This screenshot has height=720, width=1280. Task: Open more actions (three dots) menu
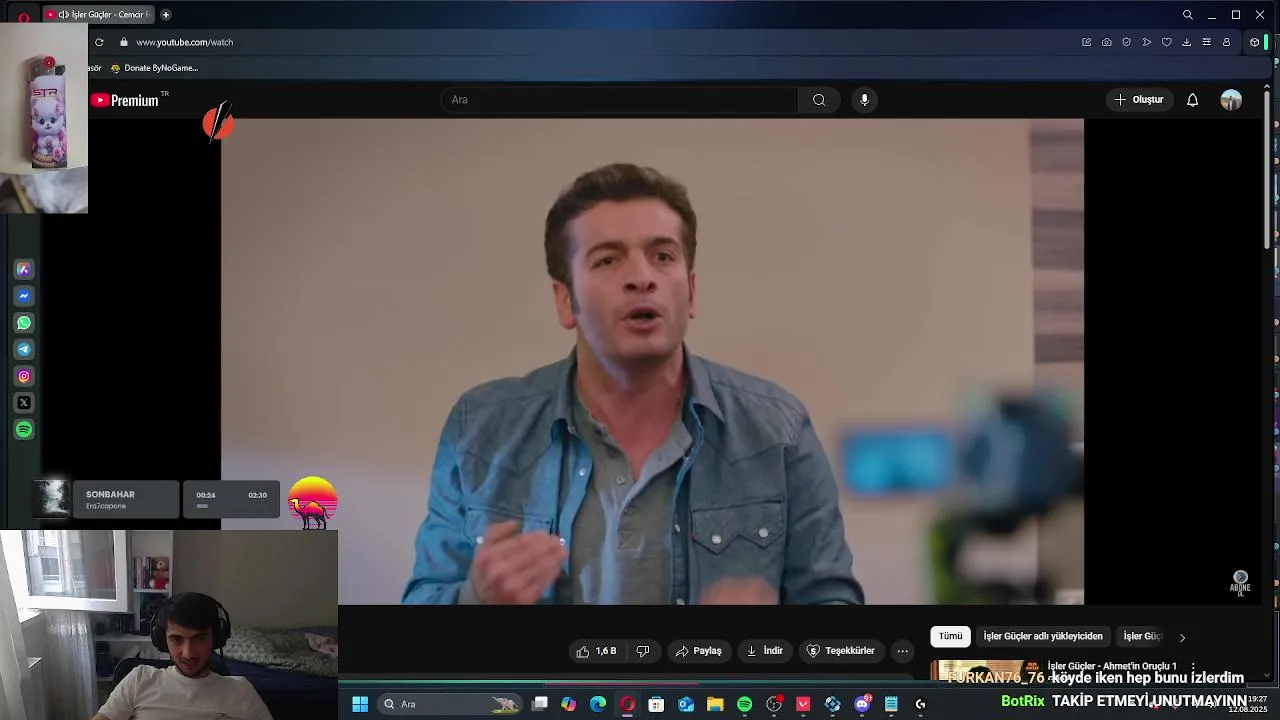click(902, 651)
